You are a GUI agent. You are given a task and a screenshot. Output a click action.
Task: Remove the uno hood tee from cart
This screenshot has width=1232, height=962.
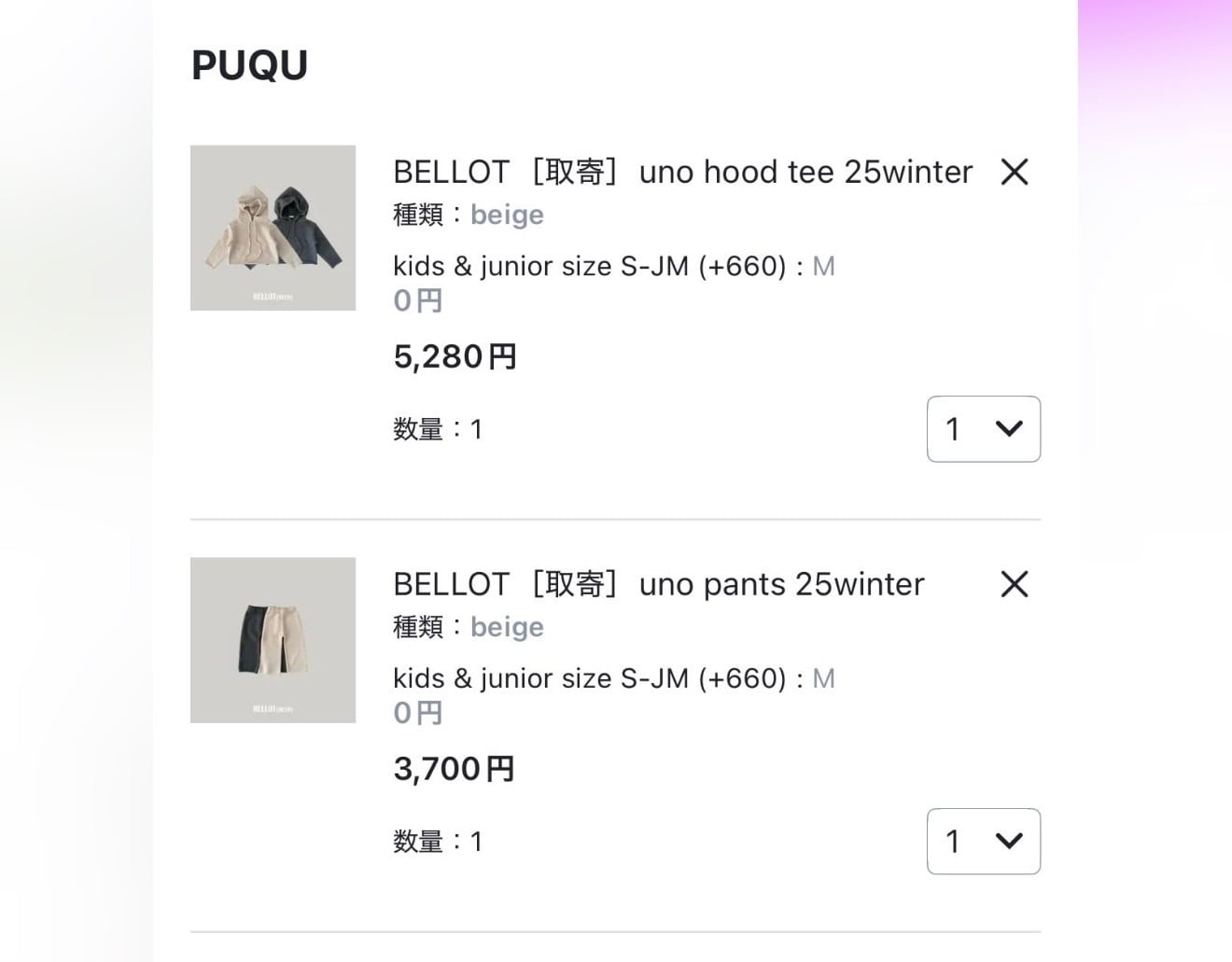coord(1014,172)
